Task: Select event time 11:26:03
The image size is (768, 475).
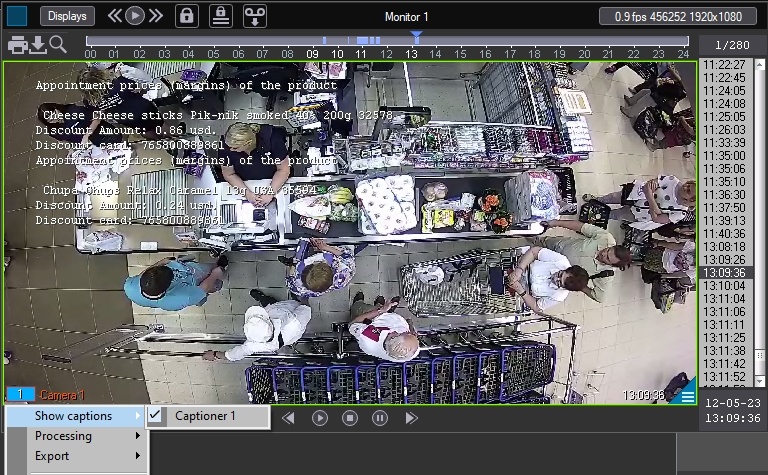Action: (x=724, y=130)
